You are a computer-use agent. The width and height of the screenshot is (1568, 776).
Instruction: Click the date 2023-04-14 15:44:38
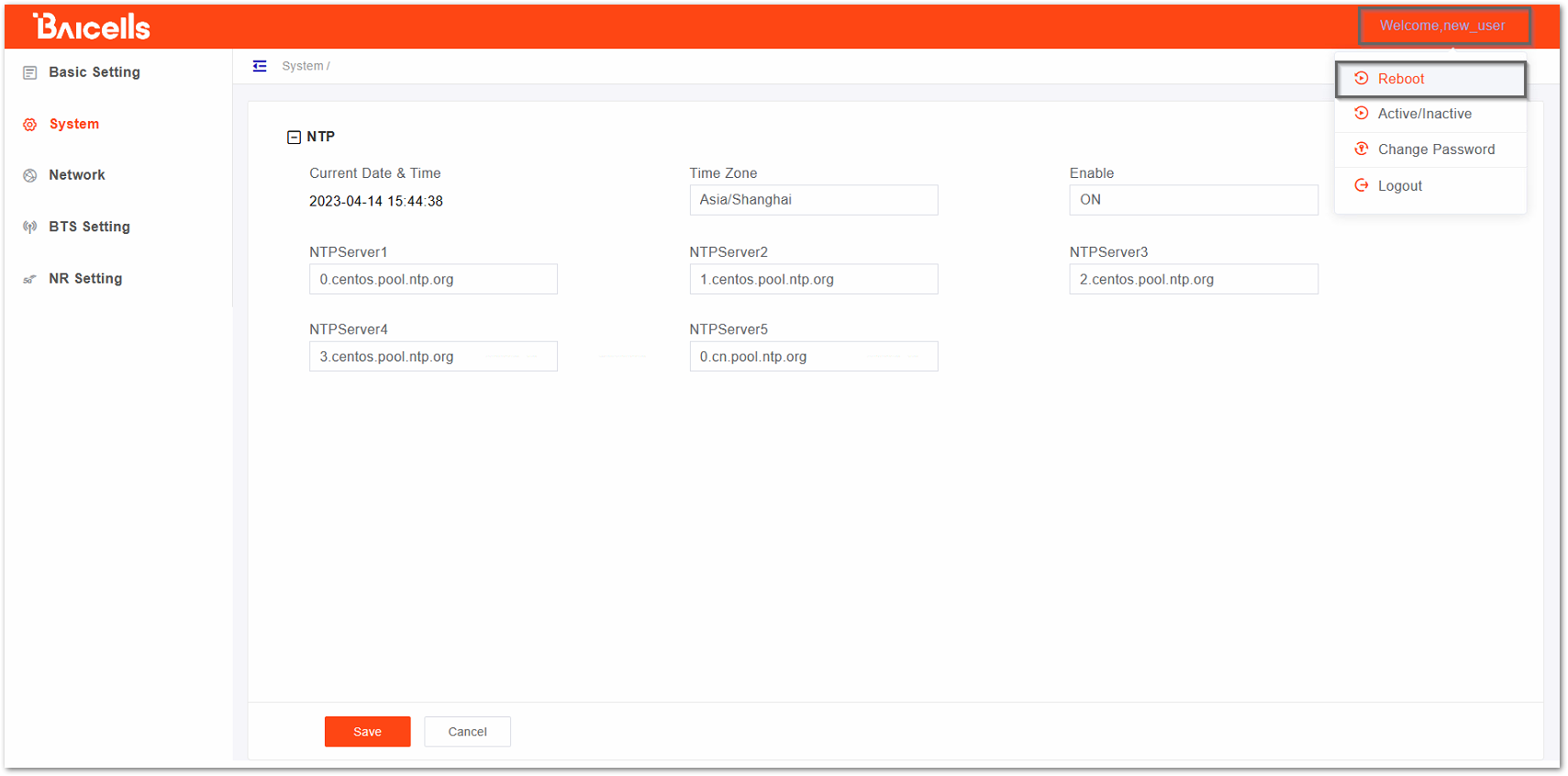(376, 201)
